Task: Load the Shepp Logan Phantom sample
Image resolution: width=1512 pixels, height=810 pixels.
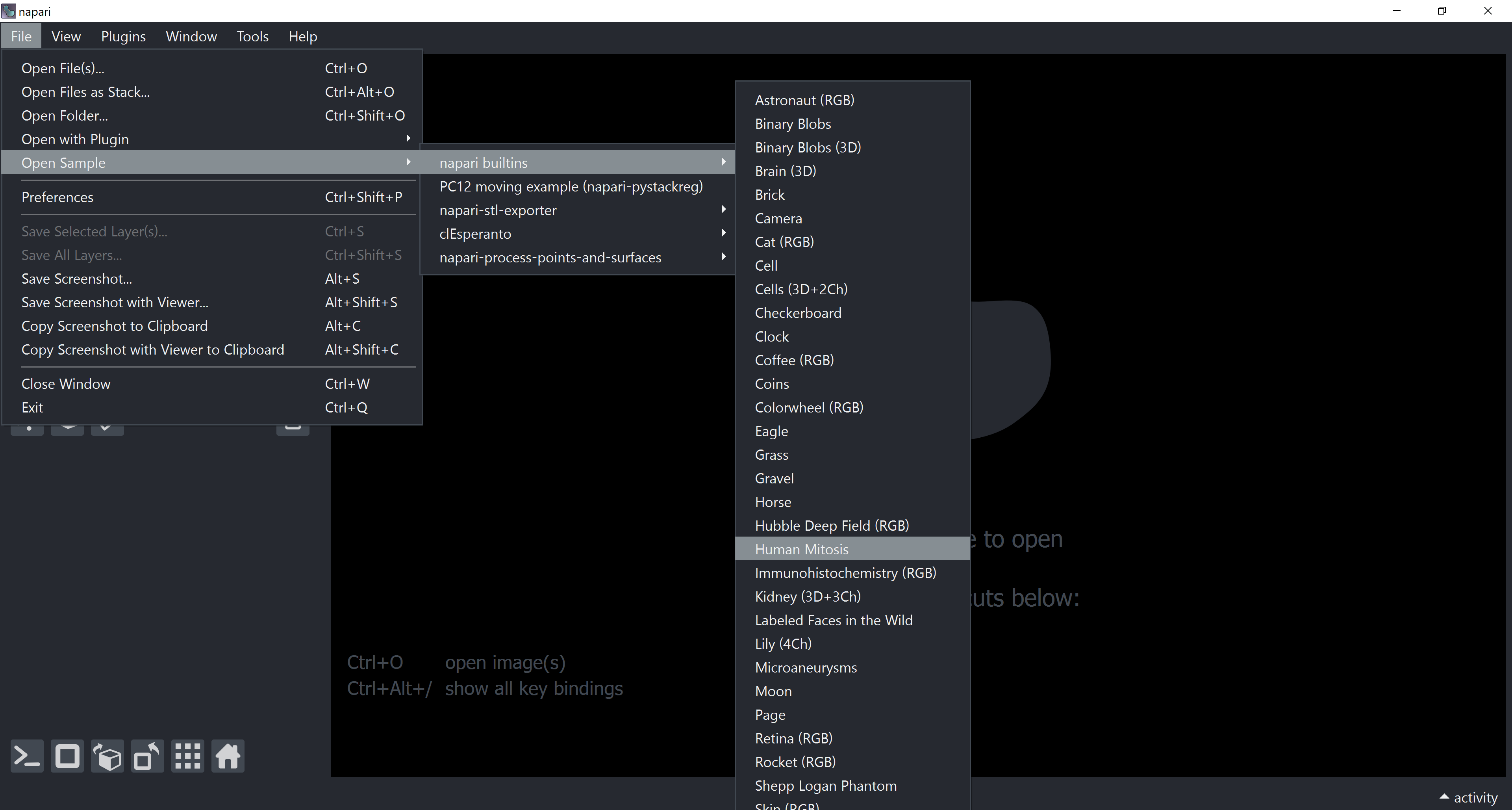Action: click(x=852, y=786)
